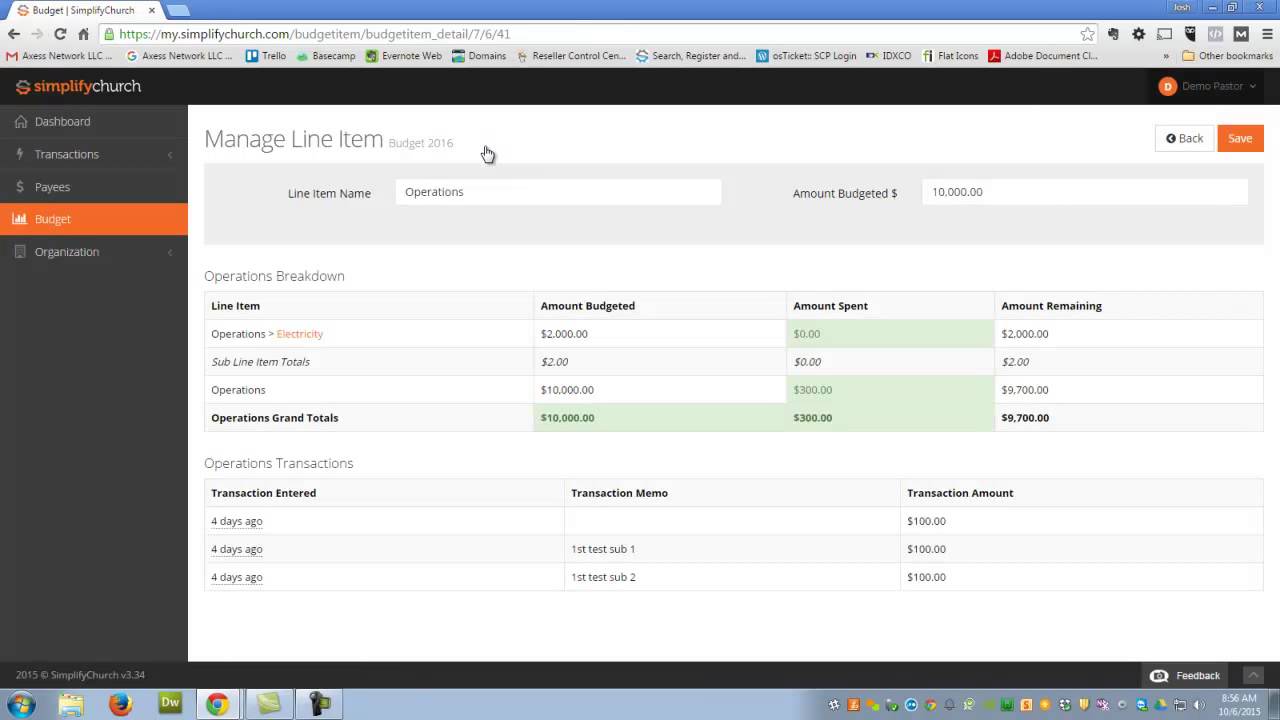Open the osTicket: SCP Login bookmark

(x=806, y=56)
